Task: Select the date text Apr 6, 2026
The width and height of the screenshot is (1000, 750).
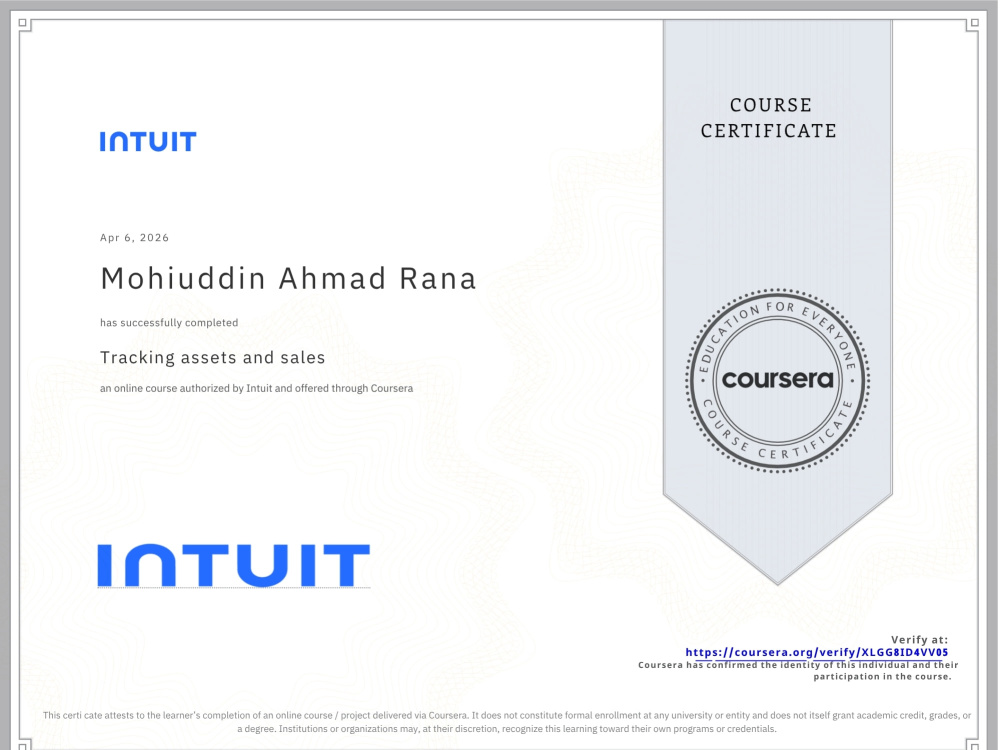Action: point(135,238)
